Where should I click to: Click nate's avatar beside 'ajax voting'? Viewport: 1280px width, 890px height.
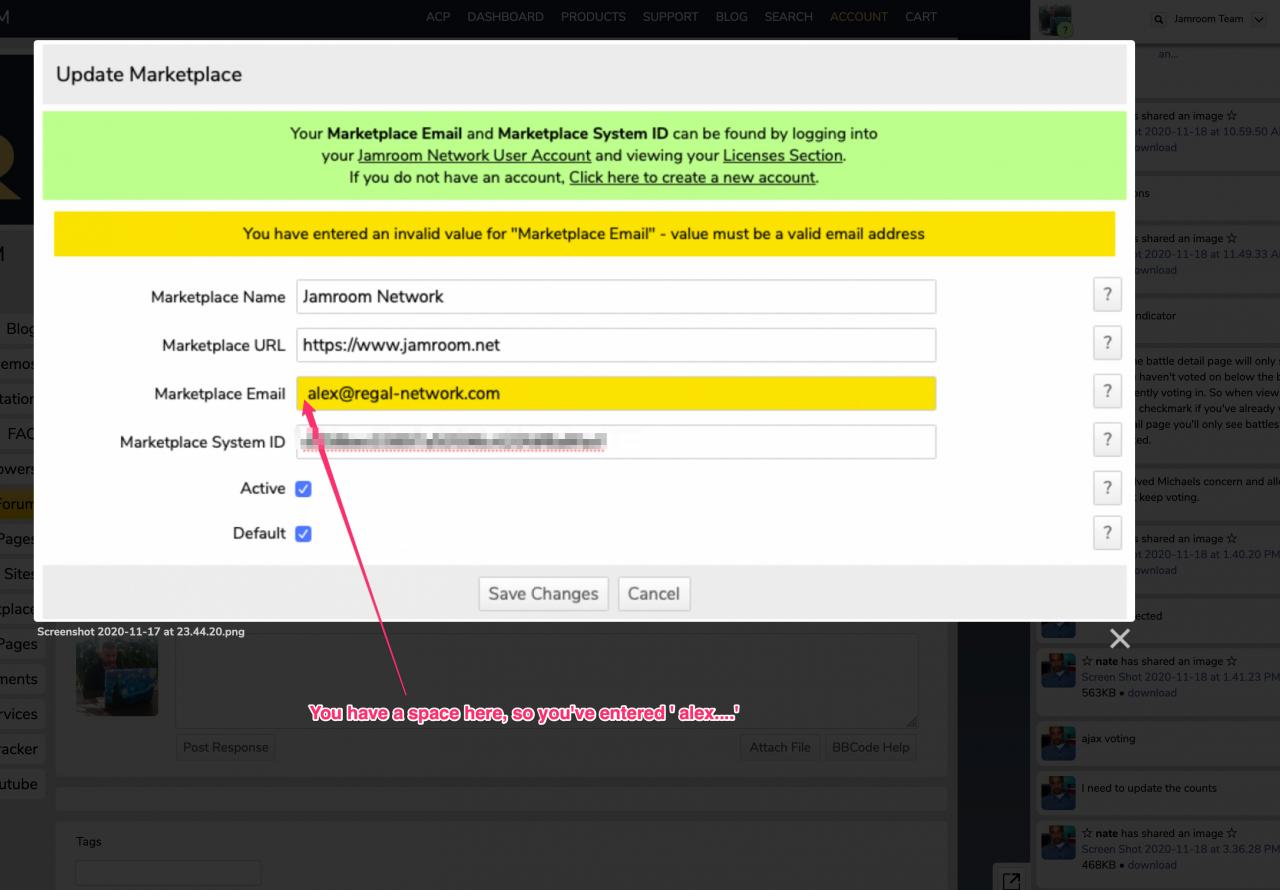click(1058, 744)
